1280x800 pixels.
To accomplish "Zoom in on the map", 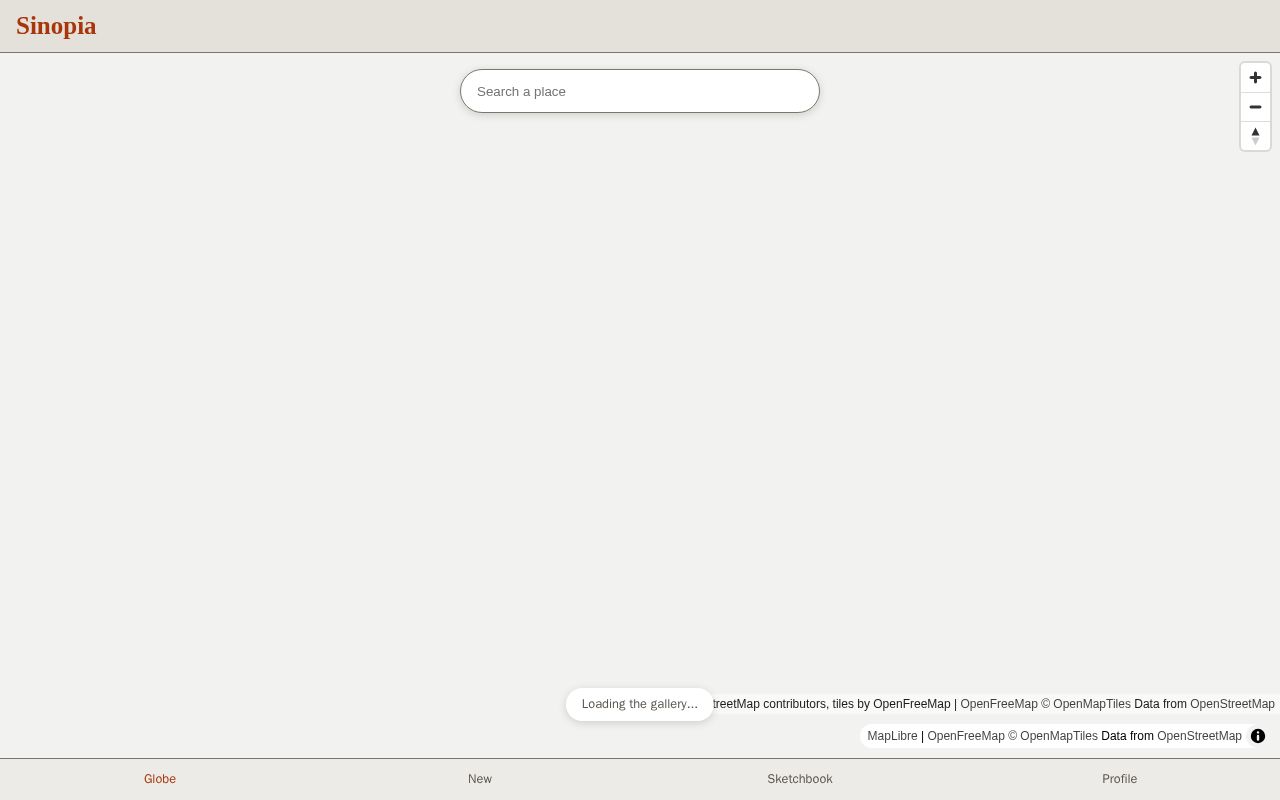I will pyautogui.click(x=1255, y=78).
